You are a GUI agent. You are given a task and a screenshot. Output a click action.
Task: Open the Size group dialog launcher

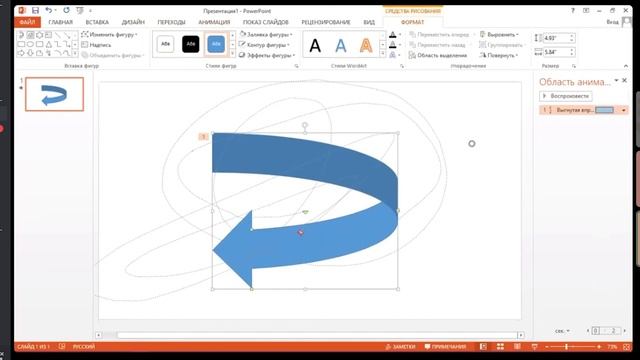click(x=573, y=66)
